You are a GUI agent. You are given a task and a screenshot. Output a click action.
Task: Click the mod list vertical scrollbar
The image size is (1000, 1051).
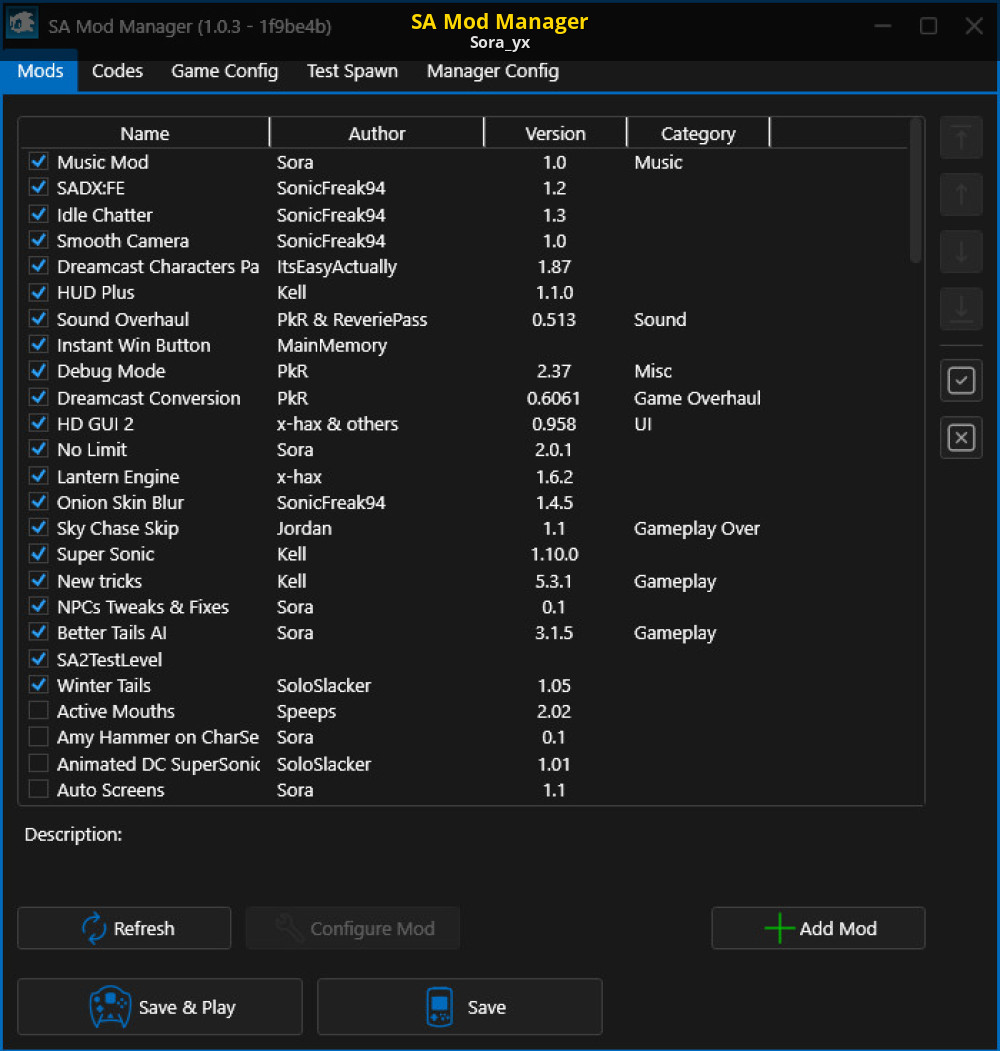(915, 191)
